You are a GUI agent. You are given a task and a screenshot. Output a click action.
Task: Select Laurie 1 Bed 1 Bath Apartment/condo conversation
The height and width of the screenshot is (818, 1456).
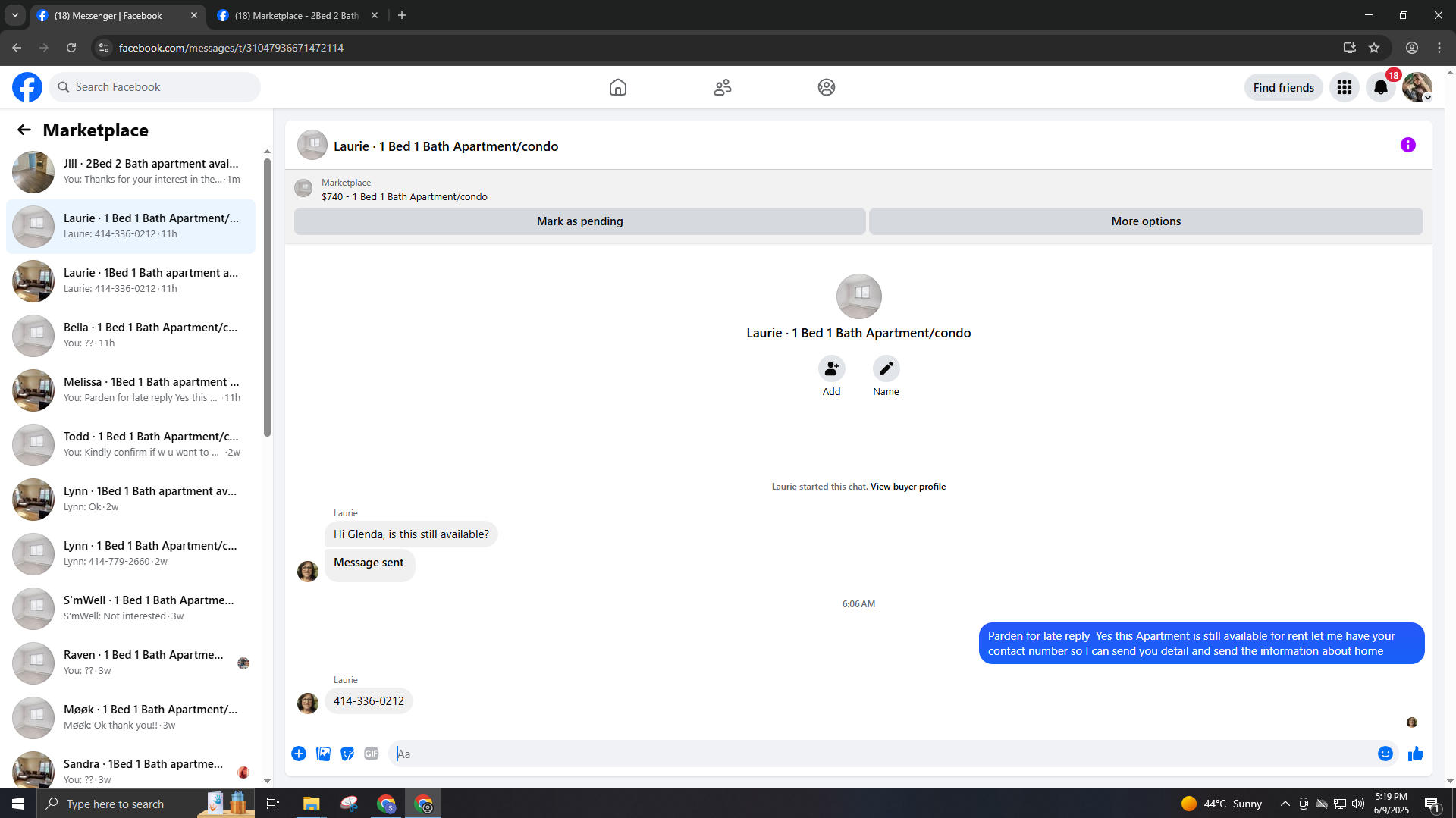[131, 227]
